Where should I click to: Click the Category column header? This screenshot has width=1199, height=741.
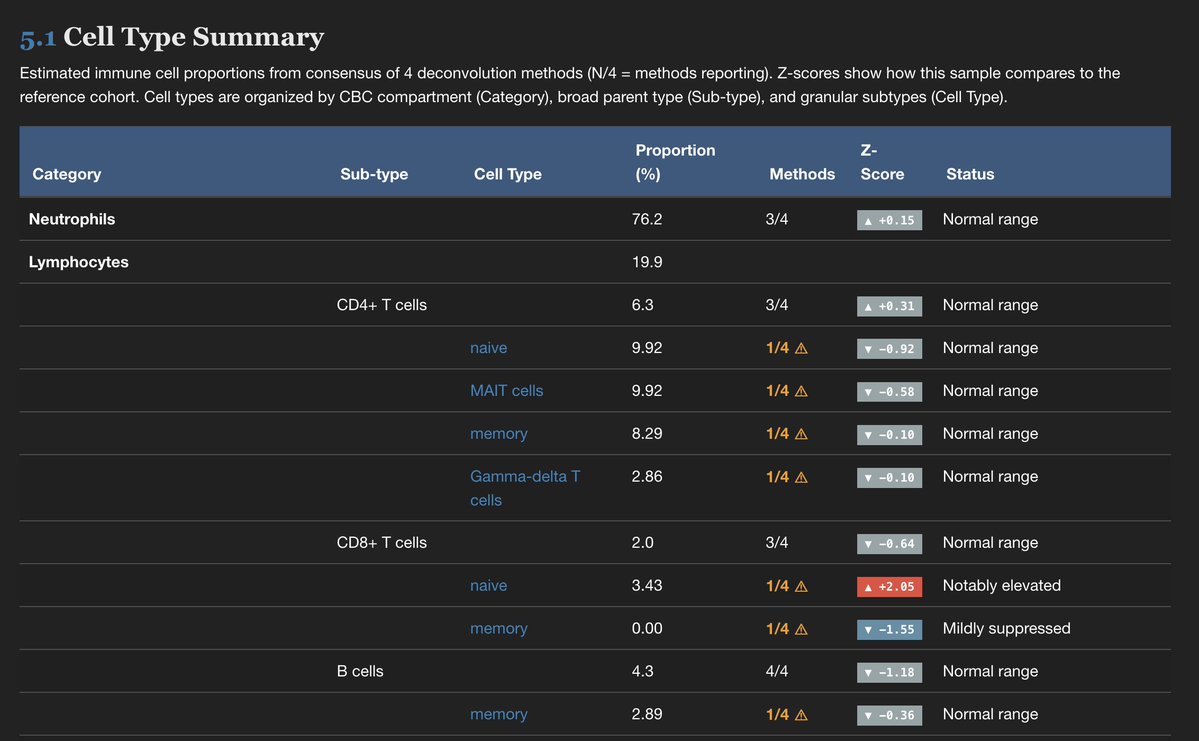tap(67, 174)
